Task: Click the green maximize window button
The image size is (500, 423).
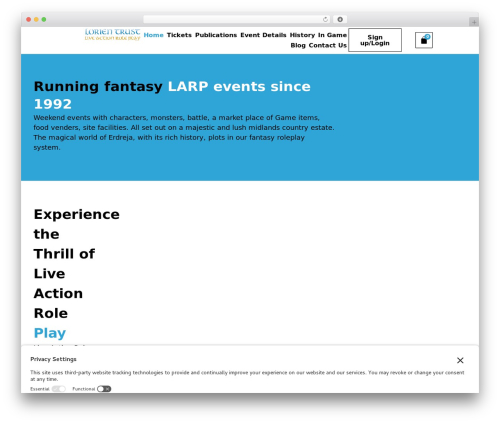Action: click(44, 19)
